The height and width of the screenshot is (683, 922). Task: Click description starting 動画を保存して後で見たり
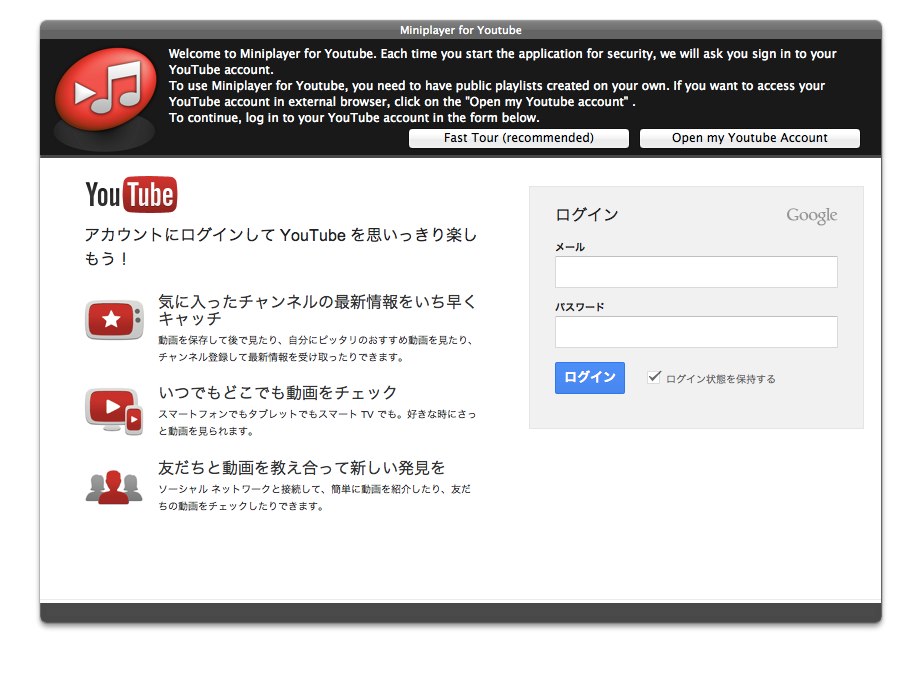coord(316,349)
